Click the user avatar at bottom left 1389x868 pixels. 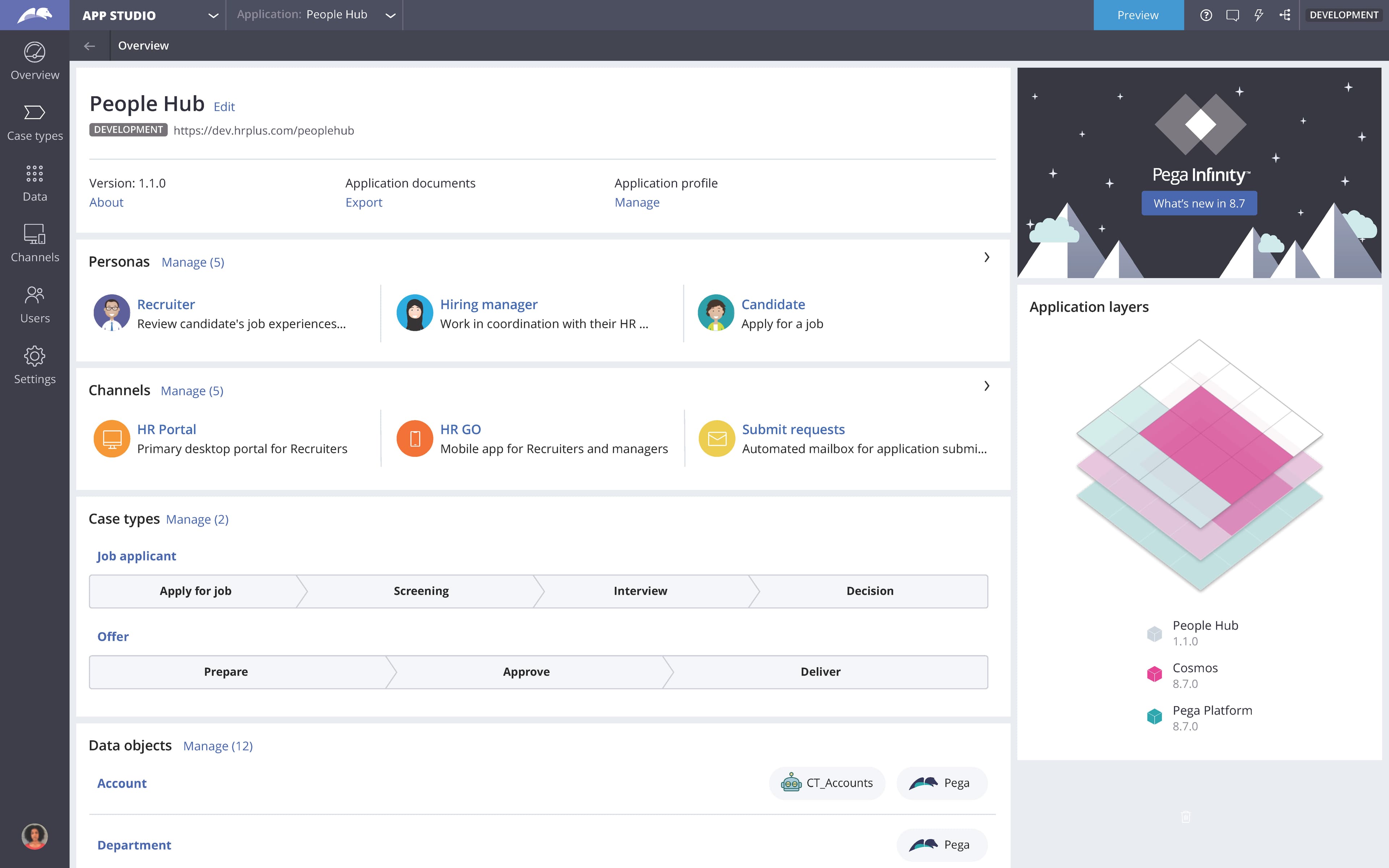click(34, 836)
